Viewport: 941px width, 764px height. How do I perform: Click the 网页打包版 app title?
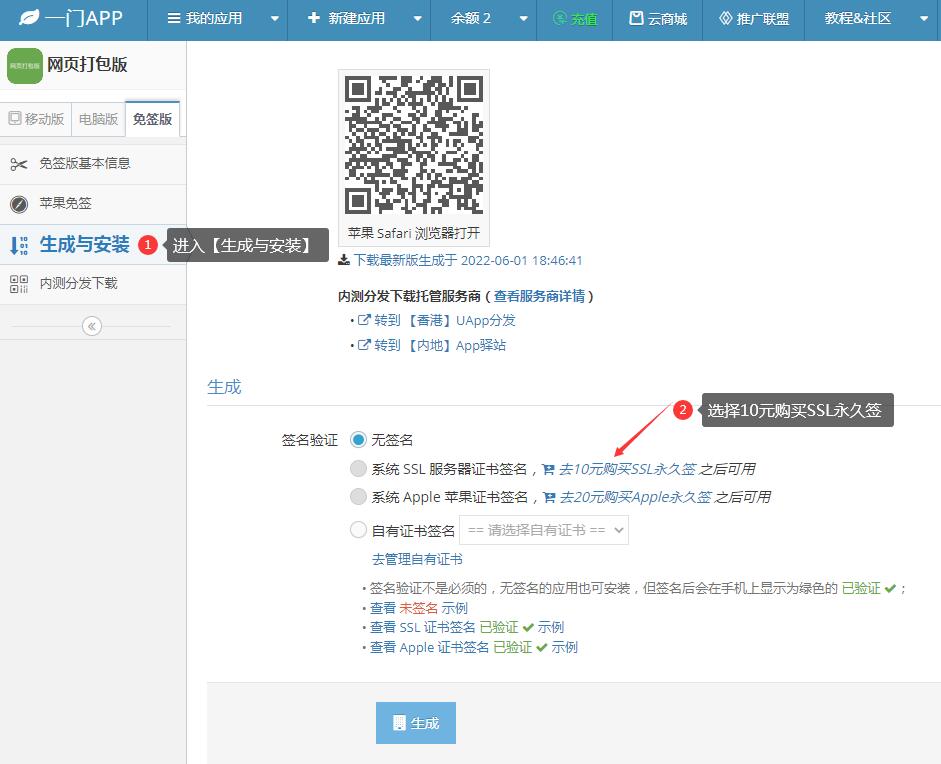(87, 64)
